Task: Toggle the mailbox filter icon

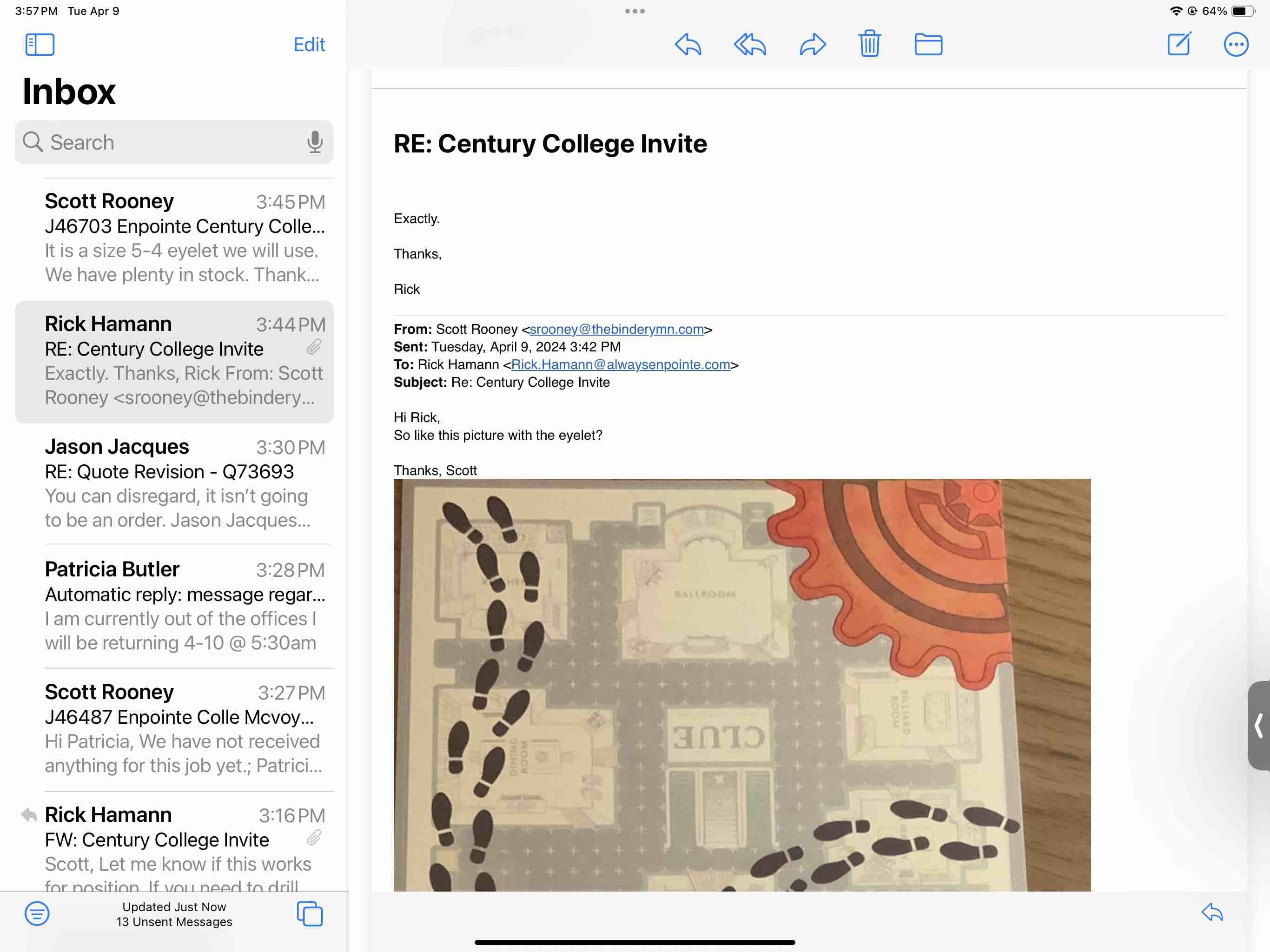Action: point(37,913)
